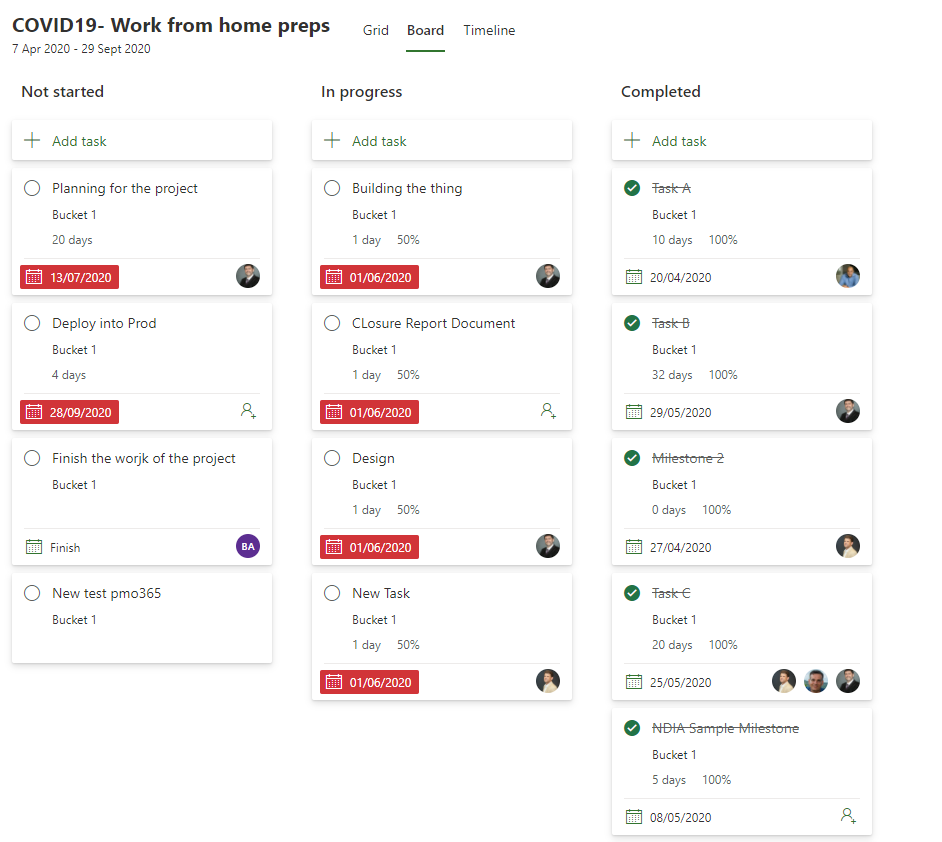Select the assignee avatar on Design task
The height and width of the screenshot is (842, 942).
tap(547, 546)
